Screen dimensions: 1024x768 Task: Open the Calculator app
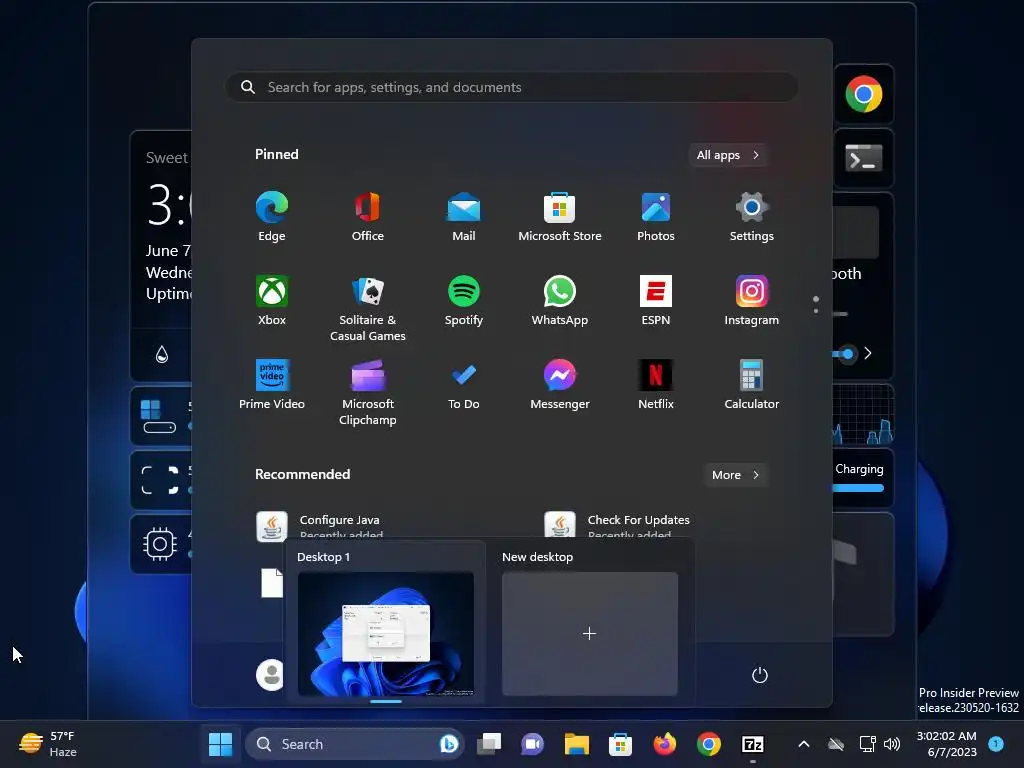tap(752, 385)
